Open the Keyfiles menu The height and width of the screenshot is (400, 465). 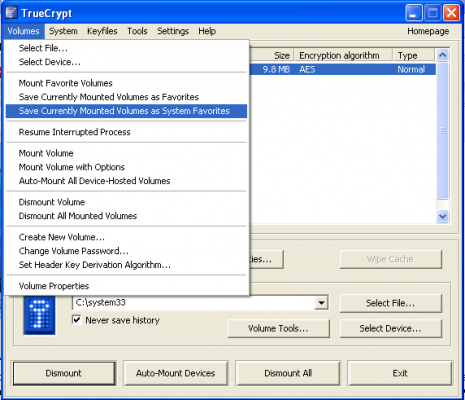click(102, 31)
